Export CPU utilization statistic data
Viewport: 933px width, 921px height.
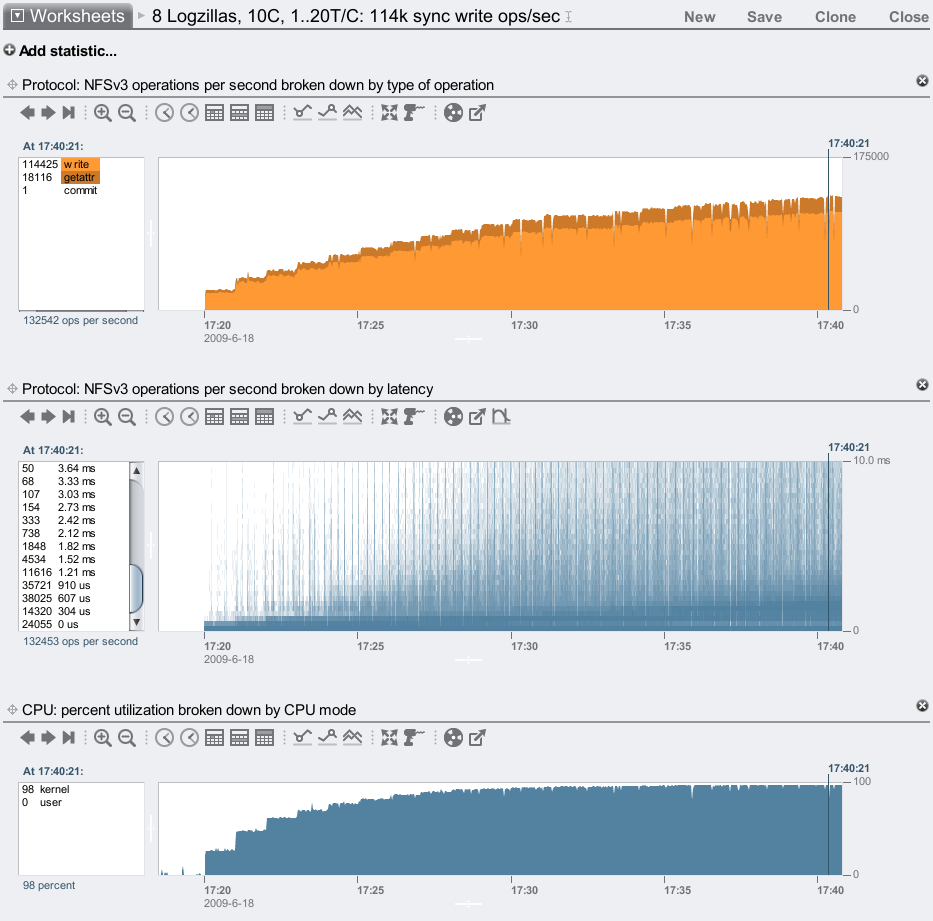click(x=478, y=738)
